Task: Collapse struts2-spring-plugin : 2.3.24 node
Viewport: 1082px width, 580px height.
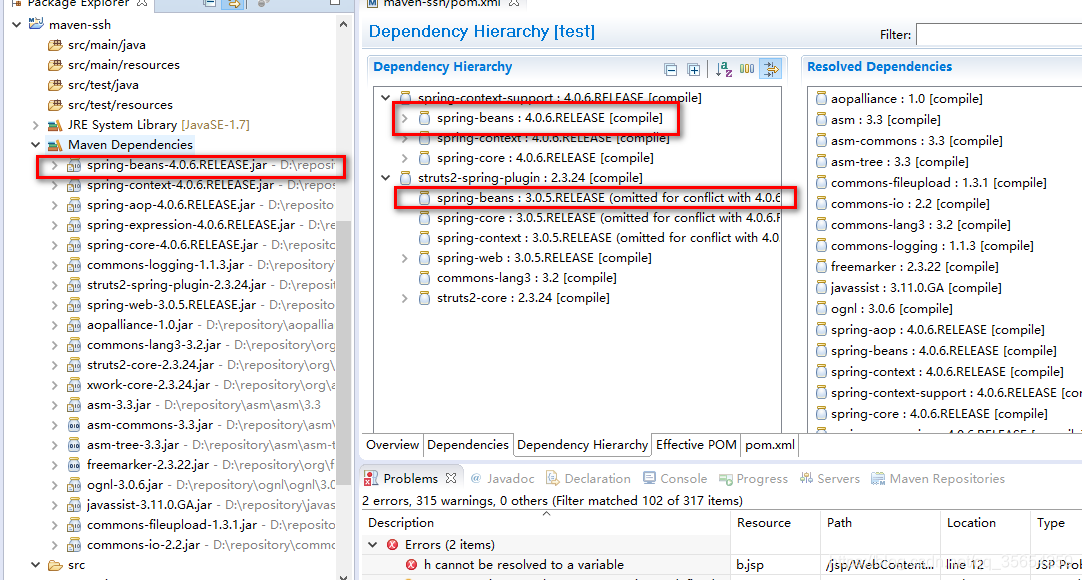Action: point(386,178)
